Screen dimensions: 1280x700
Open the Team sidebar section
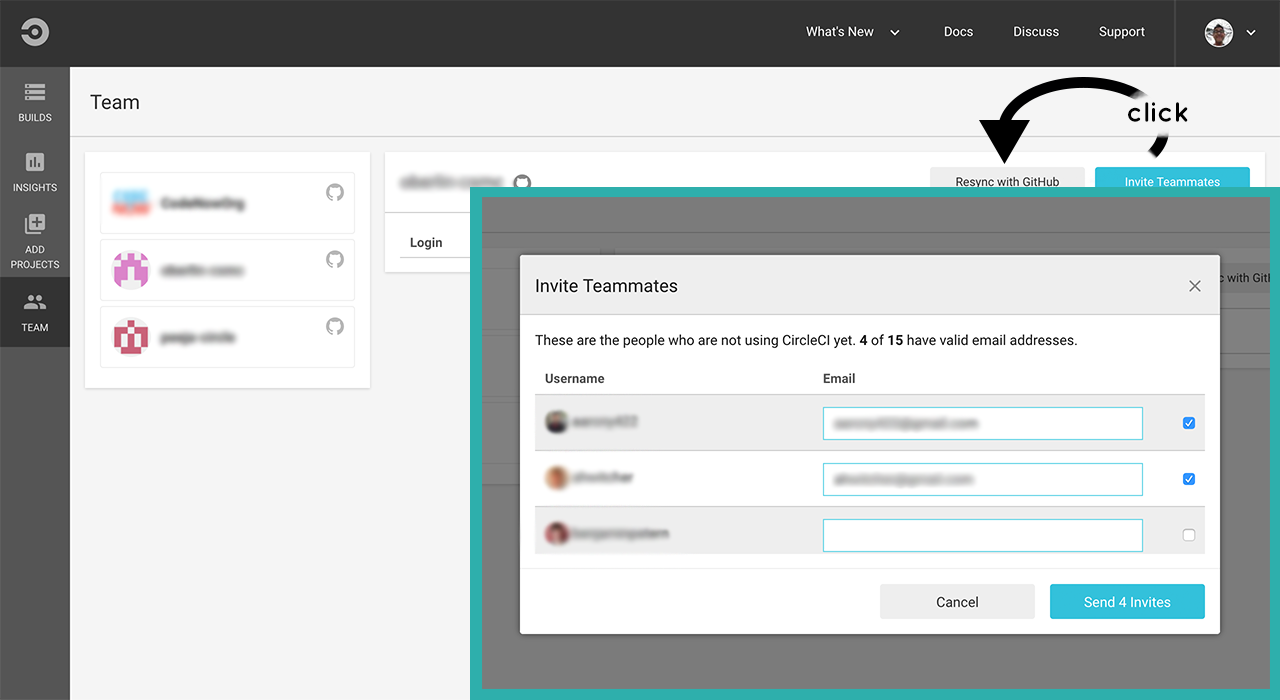point(35,312)
